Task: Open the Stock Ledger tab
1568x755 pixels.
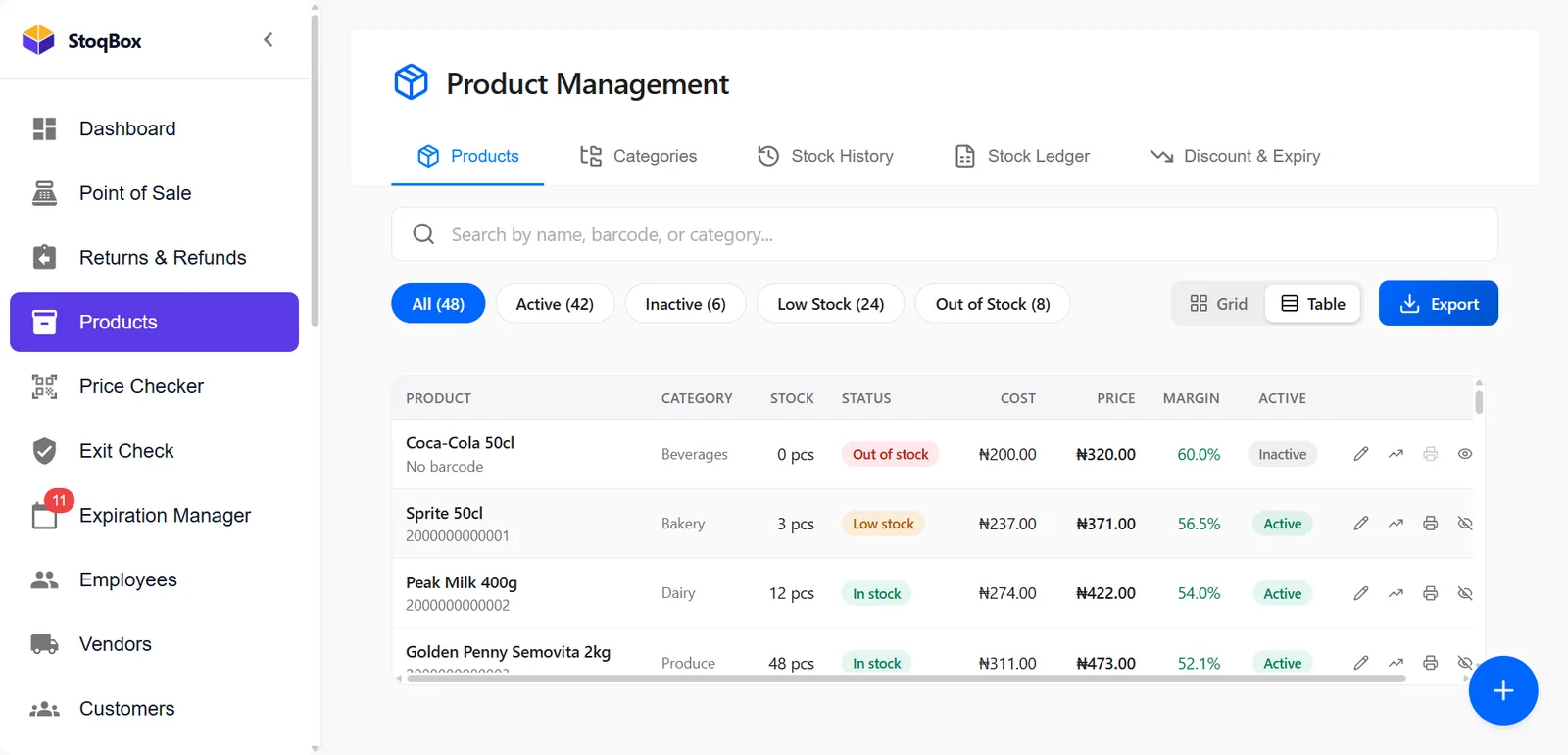Action: 1022,156
